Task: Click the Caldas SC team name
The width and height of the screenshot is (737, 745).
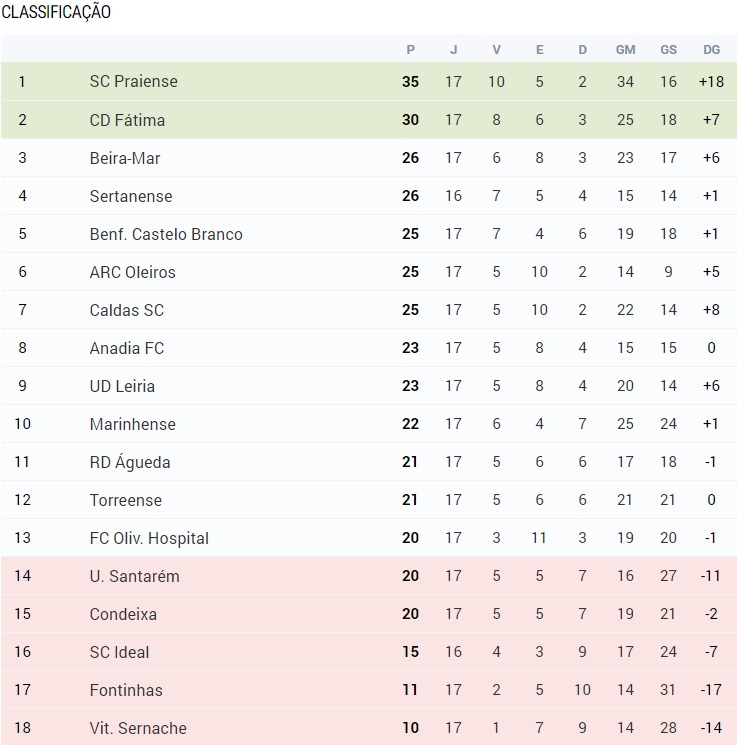Action: pyautogui.click(x=127, y=310)
